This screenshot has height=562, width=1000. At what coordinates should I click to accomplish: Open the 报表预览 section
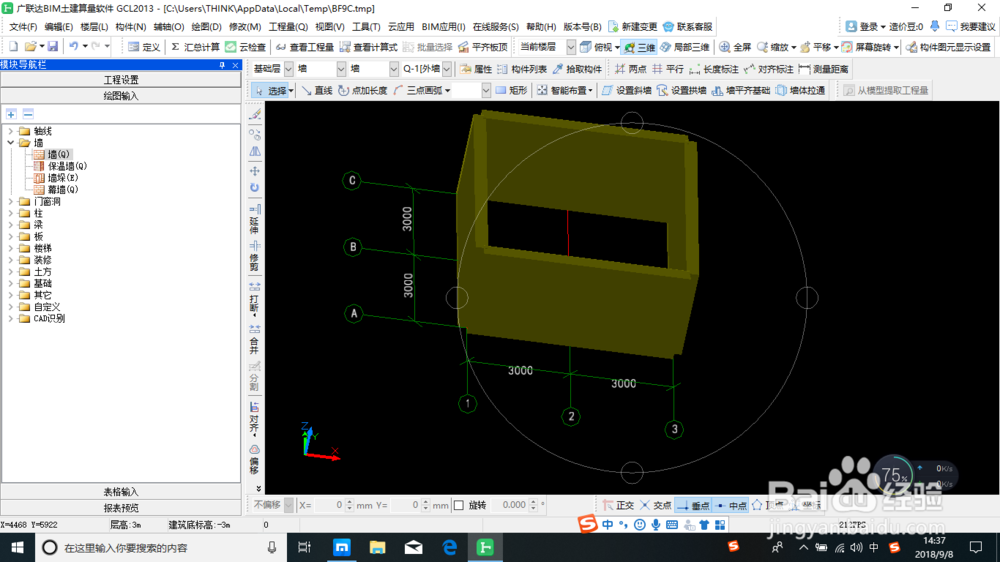(x=121, y=508)
